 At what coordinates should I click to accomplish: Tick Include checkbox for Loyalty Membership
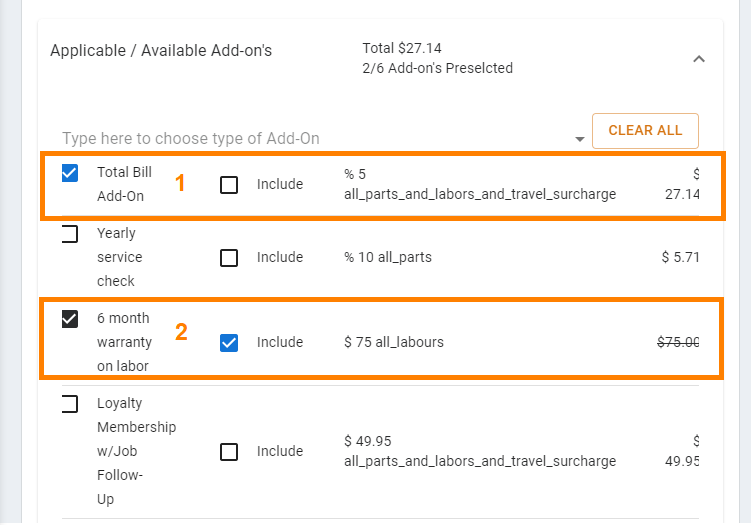pyautogui.click(x=229, y=452)
